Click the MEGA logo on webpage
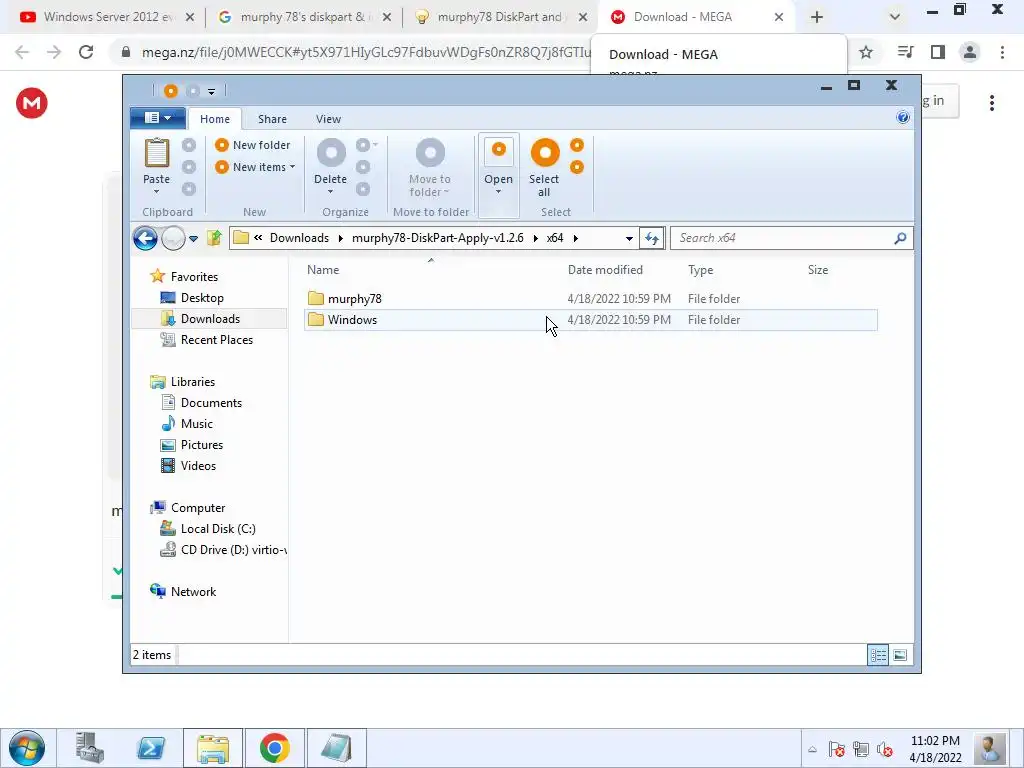1024x768 pixels. click(32, 103)
